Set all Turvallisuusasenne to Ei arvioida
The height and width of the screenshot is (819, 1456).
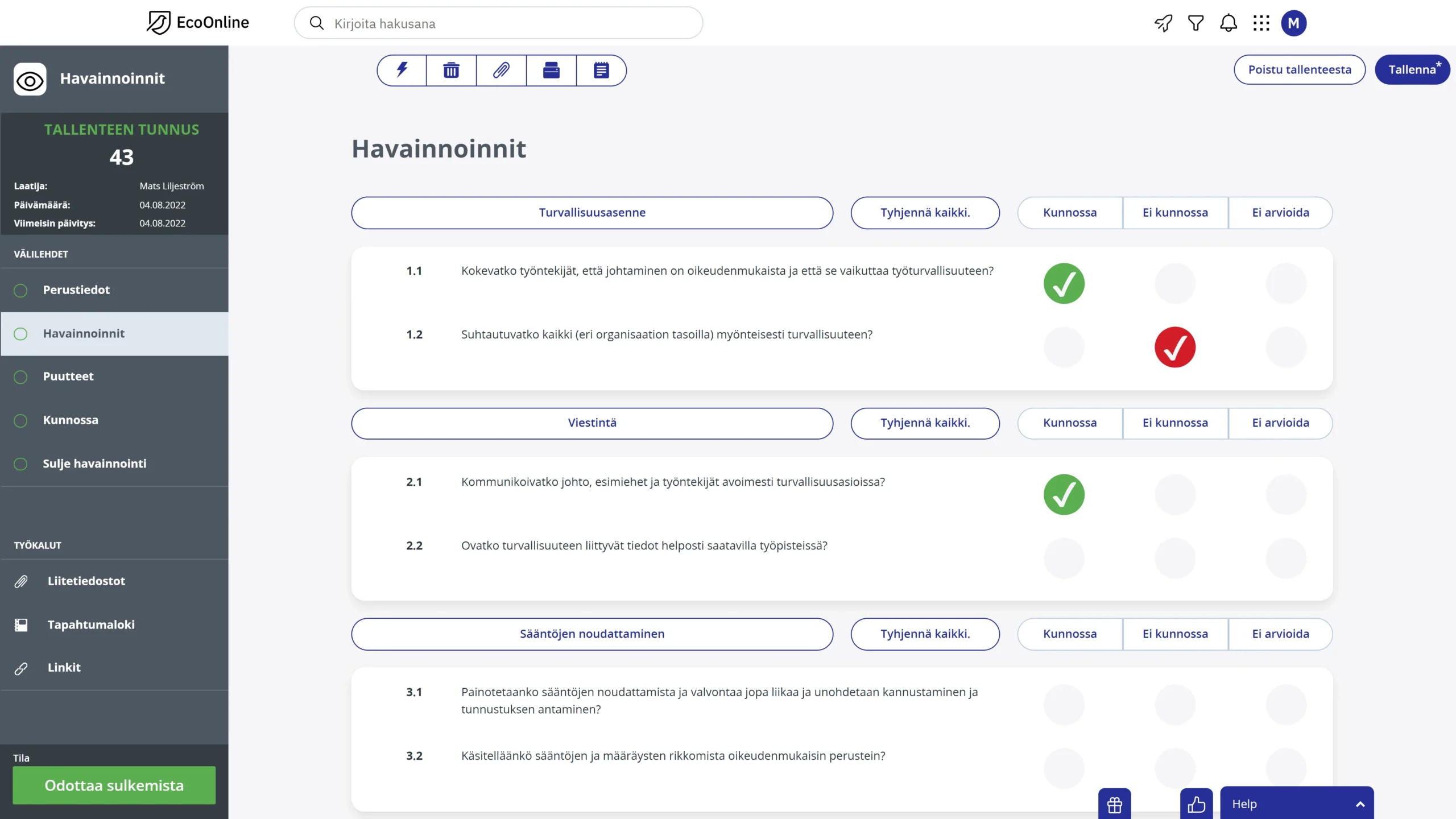[1280, 213]
